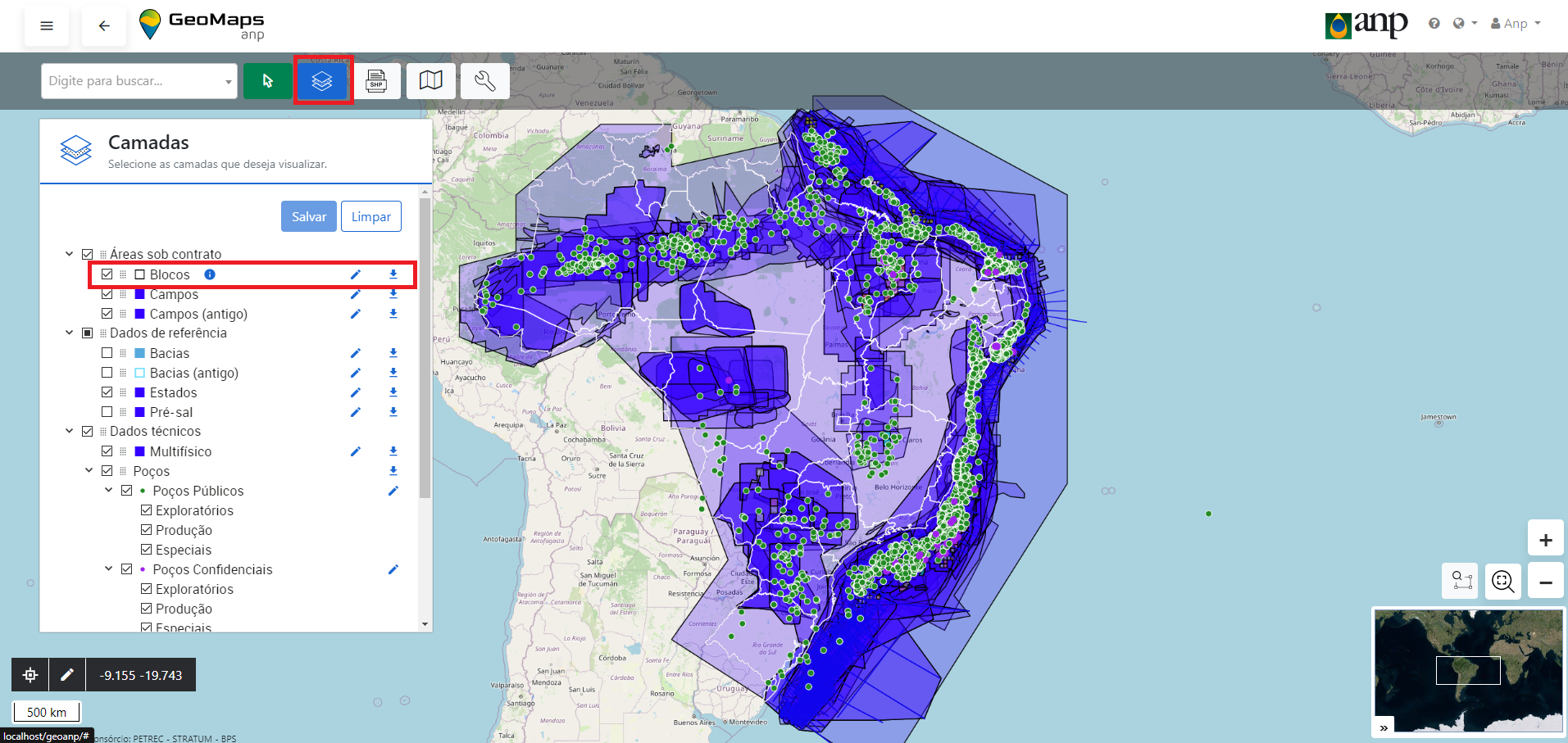Open the help question mark icon

[1434, 24]
